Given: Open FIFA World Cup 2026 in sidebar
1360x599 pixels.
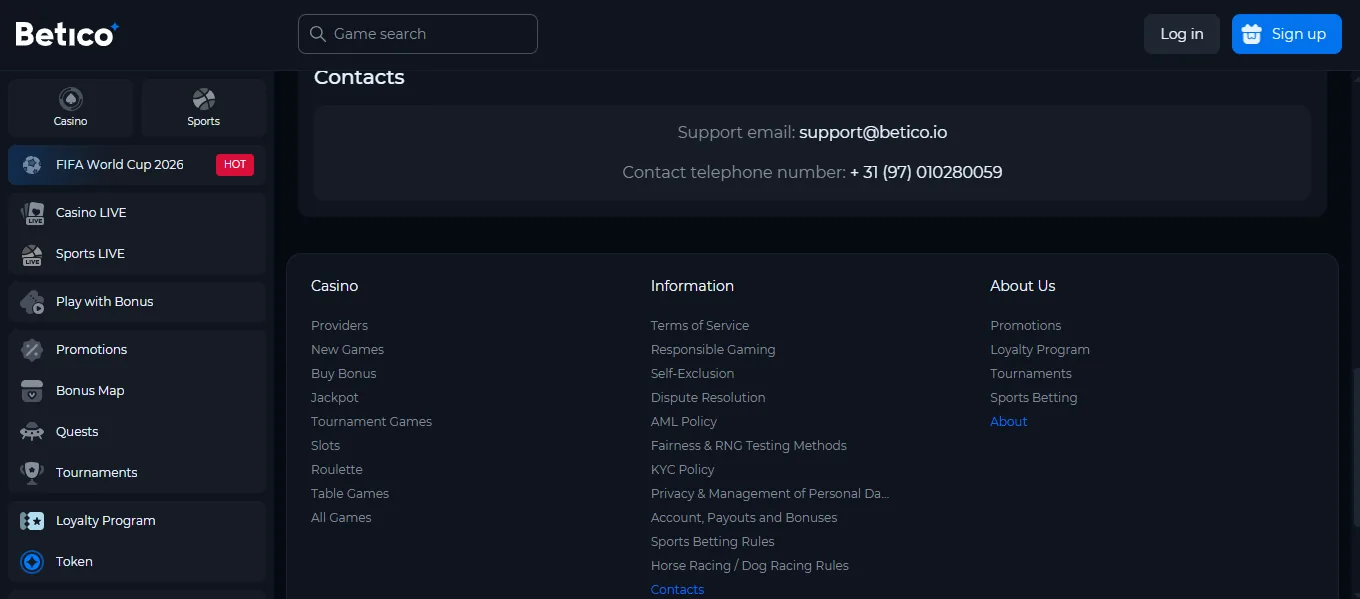Looking at the screenshot, I should (137, 165).
